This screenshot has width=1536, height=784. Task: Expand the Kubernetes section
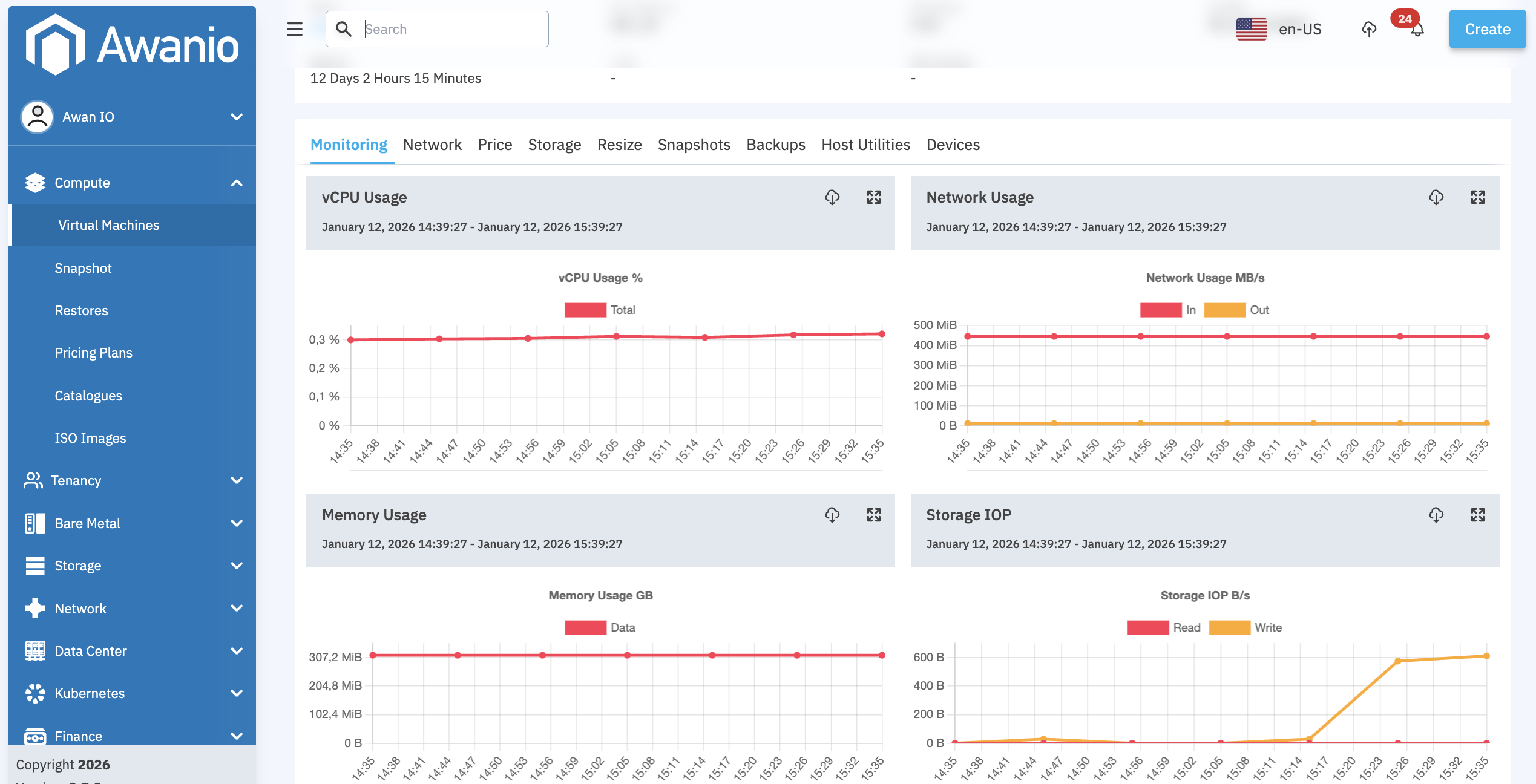(236, 693)
